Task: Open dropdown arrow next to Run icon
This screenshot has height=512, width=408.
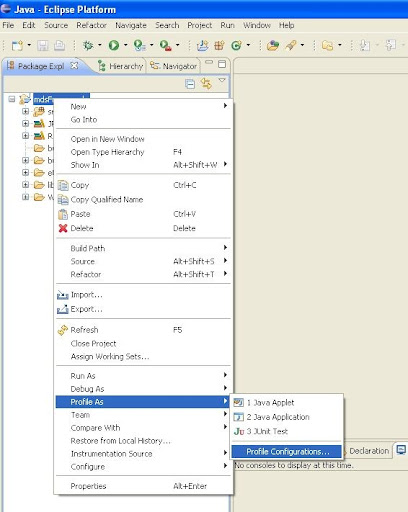Action: [126, 45]
